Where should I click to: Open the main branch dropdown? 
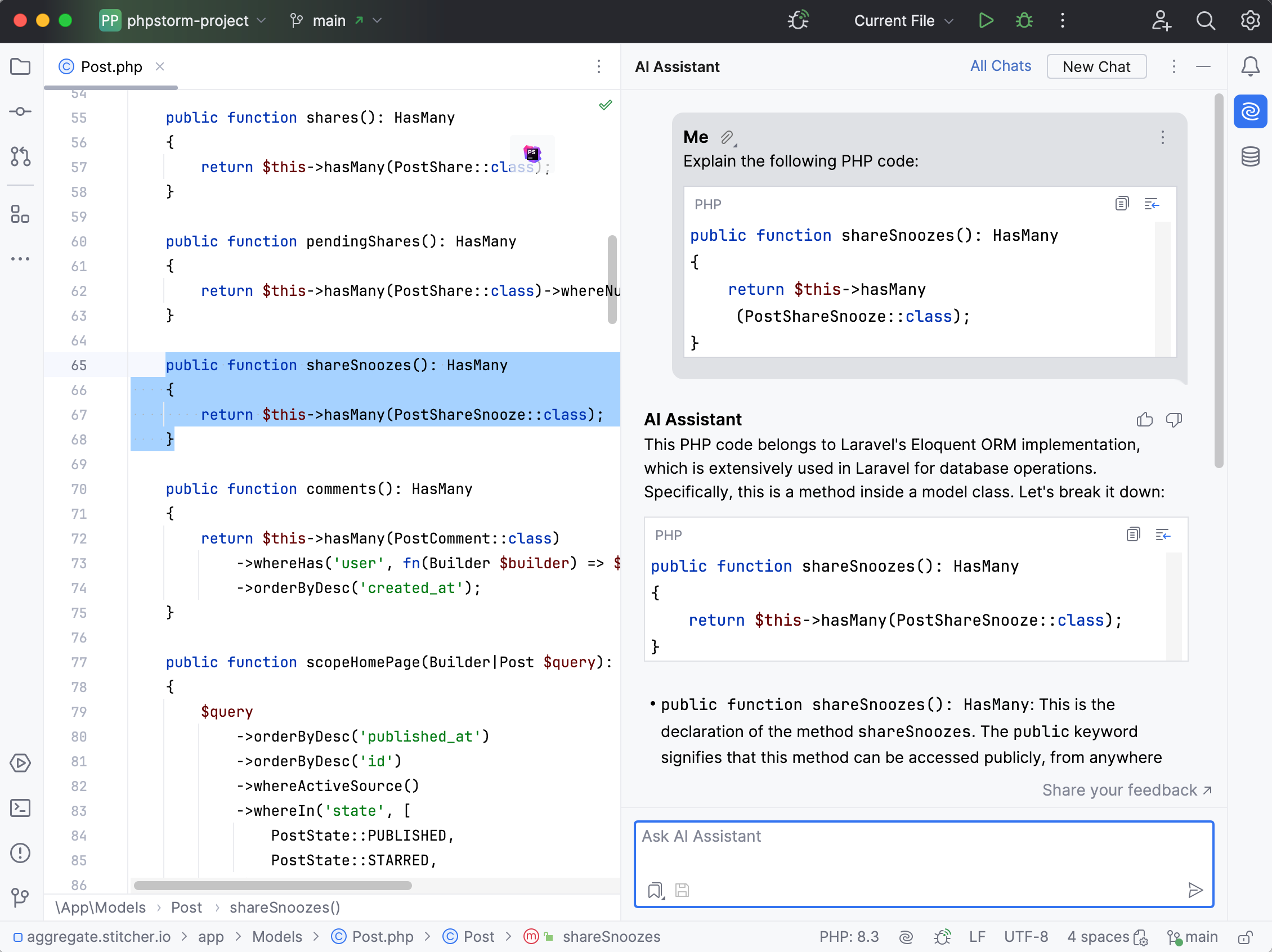336,21
